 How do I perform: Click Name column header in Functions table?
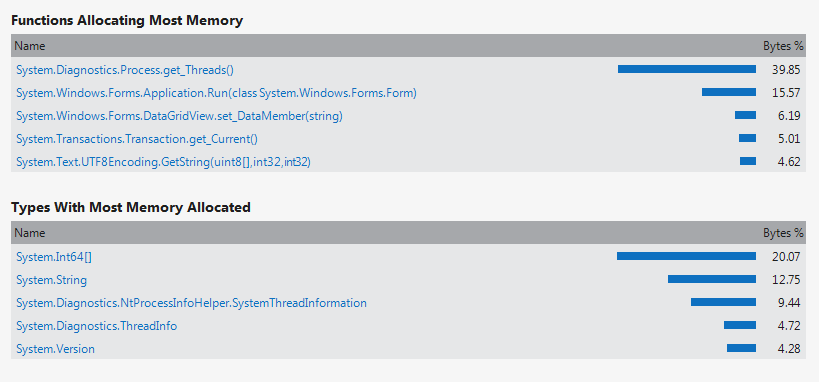pos(30,46)
